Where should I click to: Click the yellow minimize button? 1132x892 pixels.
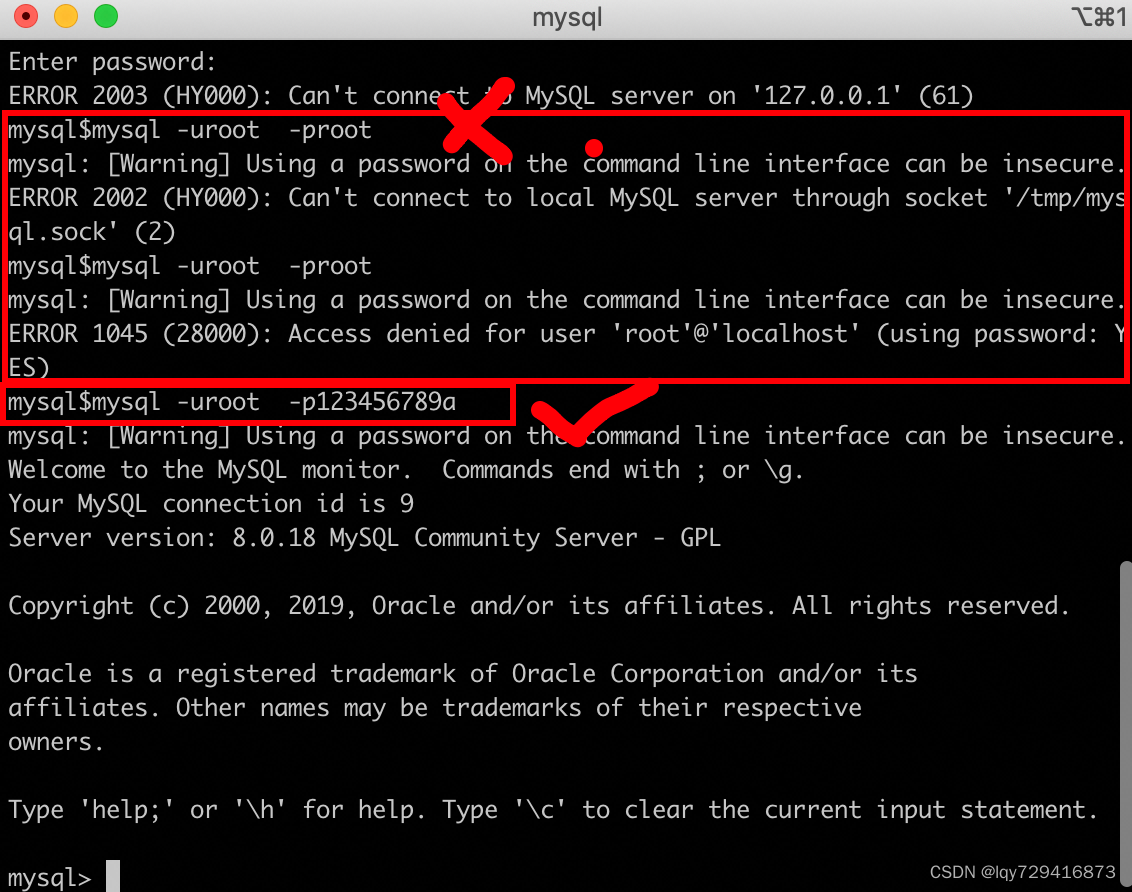(x=64, y=16)
